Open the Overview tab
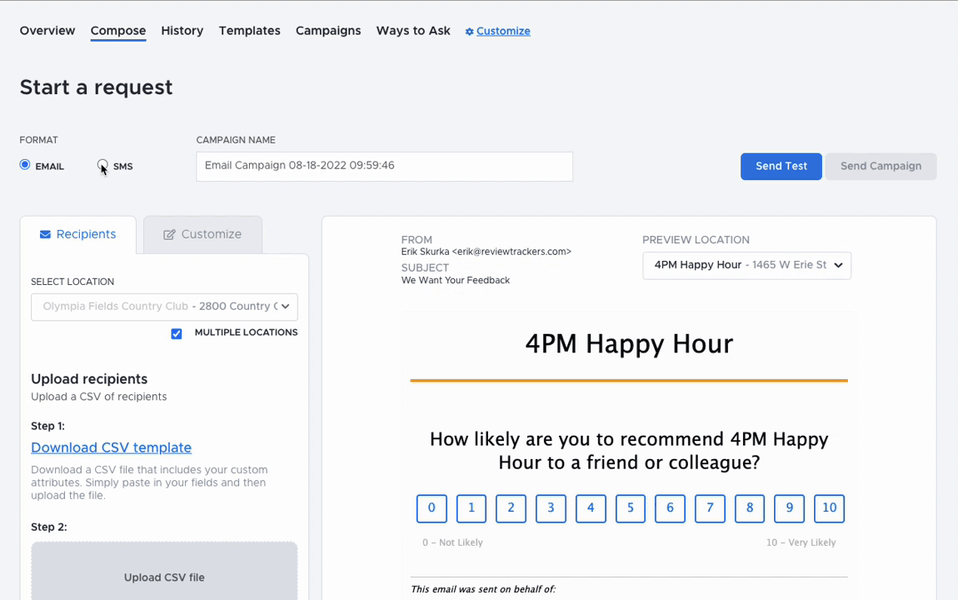 coord(47,31)
